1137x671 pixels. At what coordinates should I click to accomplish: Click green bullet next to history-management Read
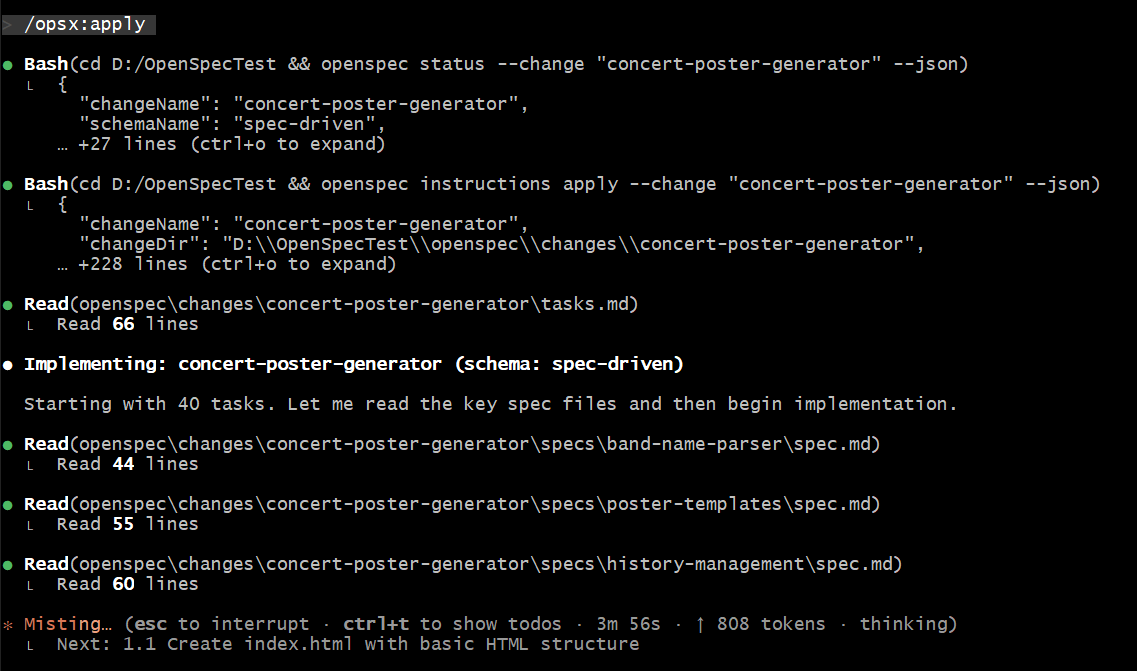click(8, 566)
